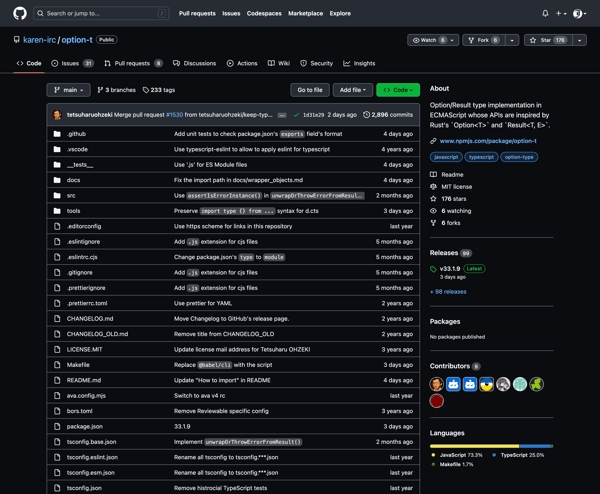Open the Add file dropdown

pyautogui.click(x=353, y=90)
